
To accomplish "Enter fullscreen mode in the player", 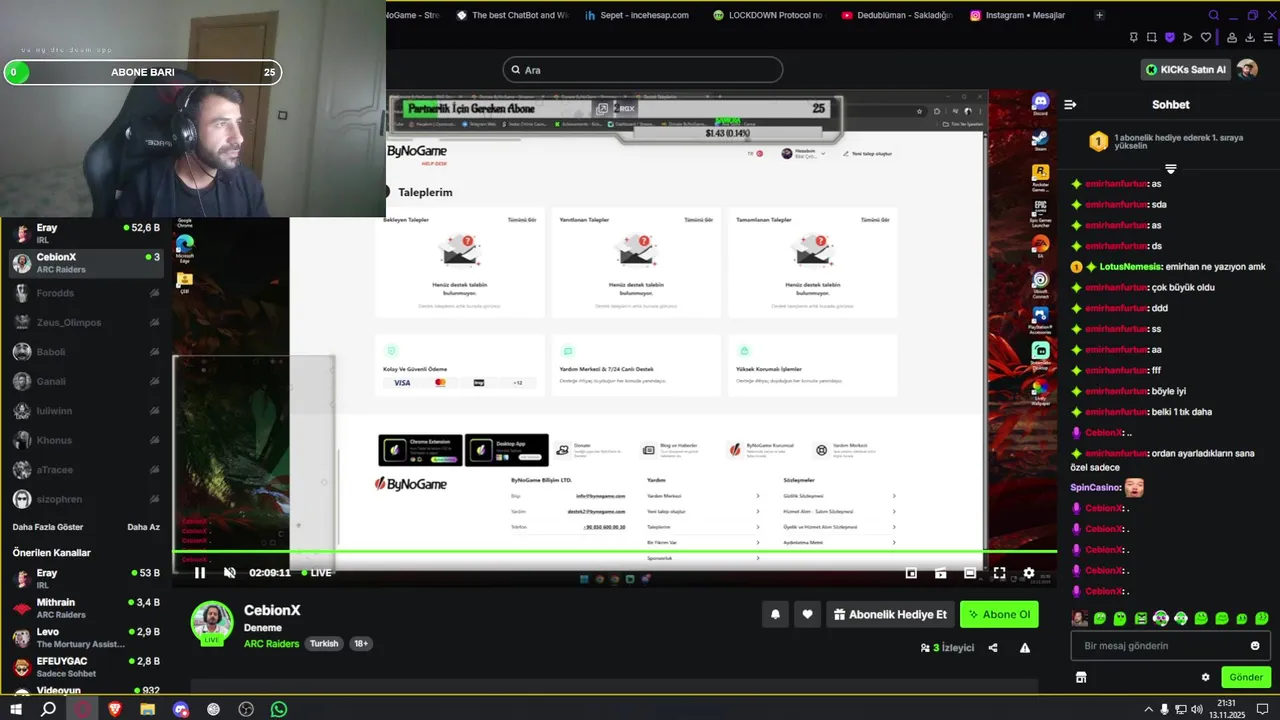I will coord(999,573).
